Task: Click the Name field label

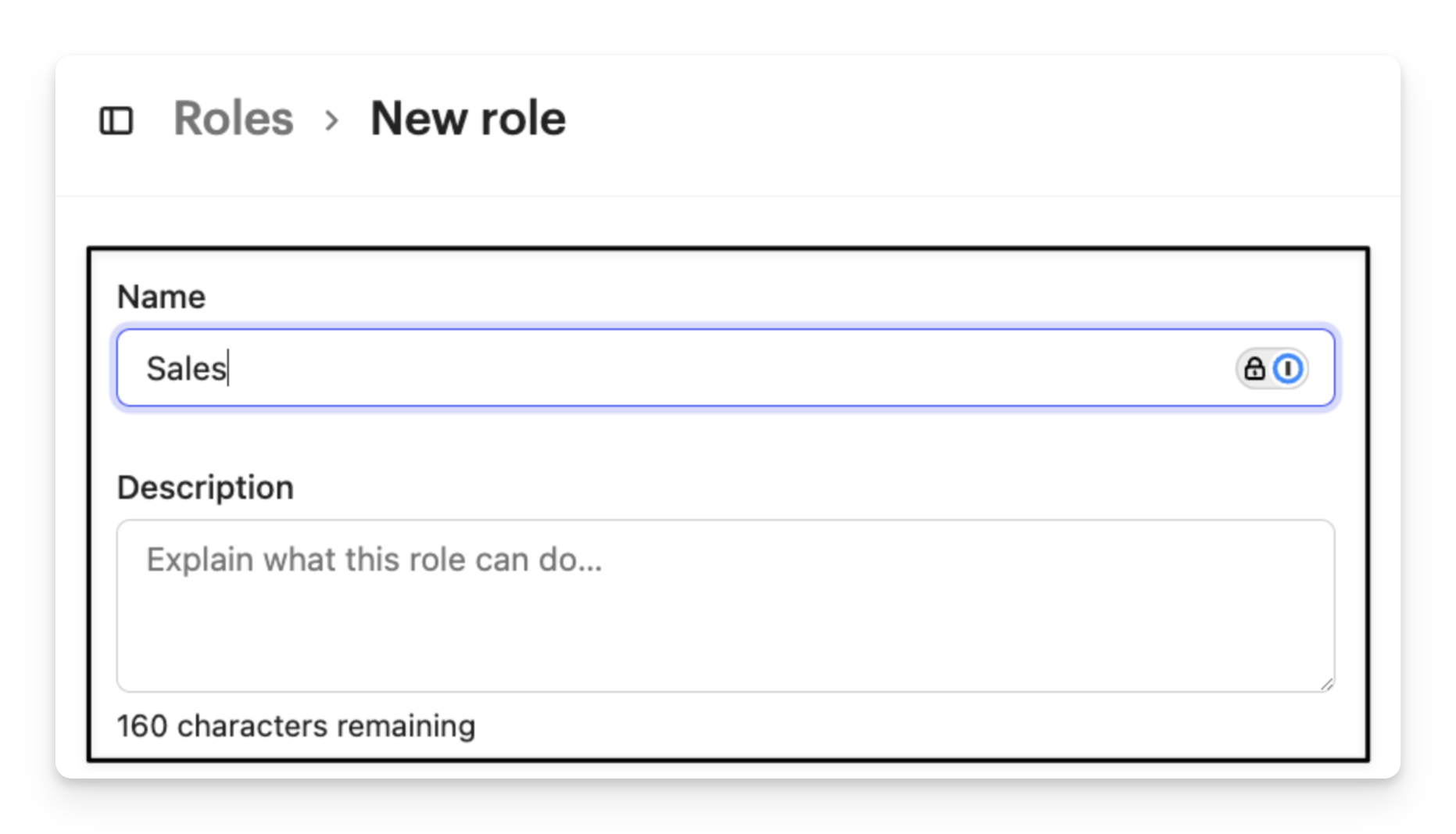Action: tap(161, 297)
